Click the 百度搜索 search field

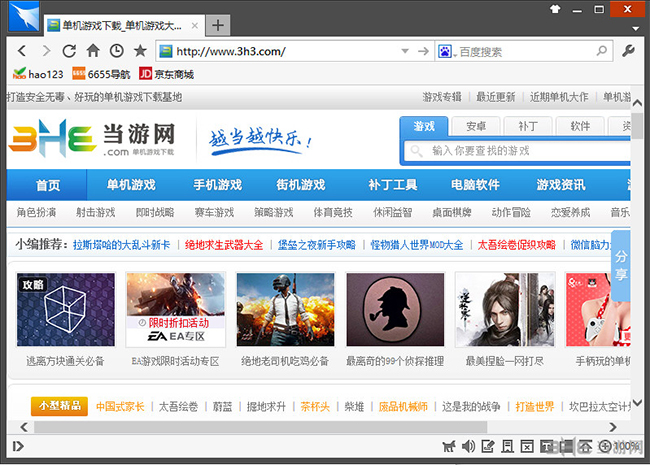click(526, 51)
